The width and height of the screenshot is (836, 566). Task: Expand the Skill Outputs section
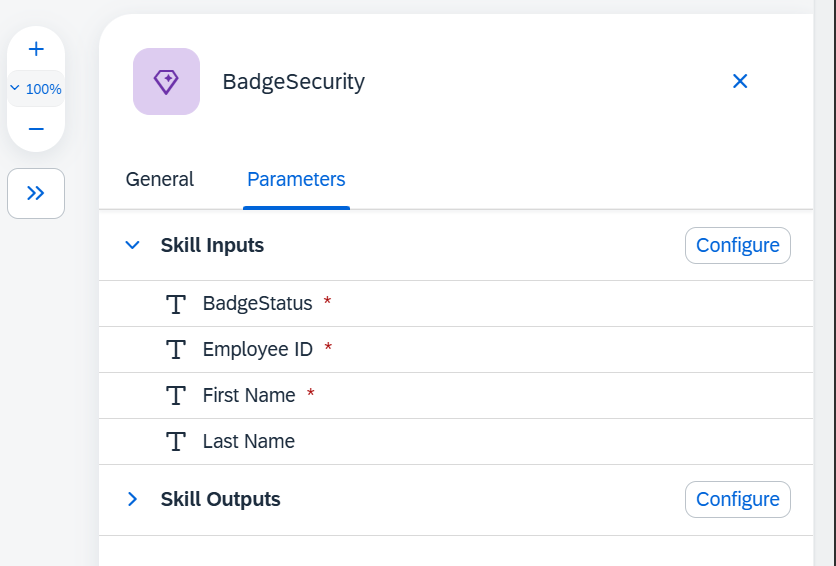click(132, 499)
